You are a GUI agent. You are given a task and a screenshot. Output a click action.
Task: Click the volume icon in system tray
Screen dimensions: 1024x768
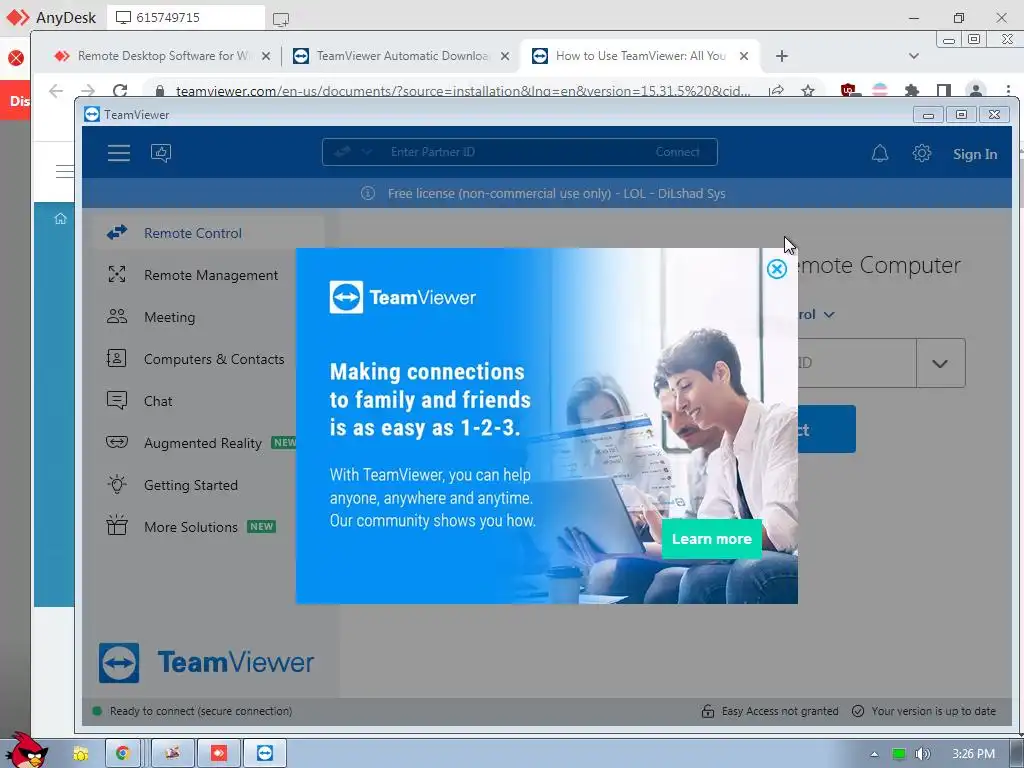click(x=922, y=754)
